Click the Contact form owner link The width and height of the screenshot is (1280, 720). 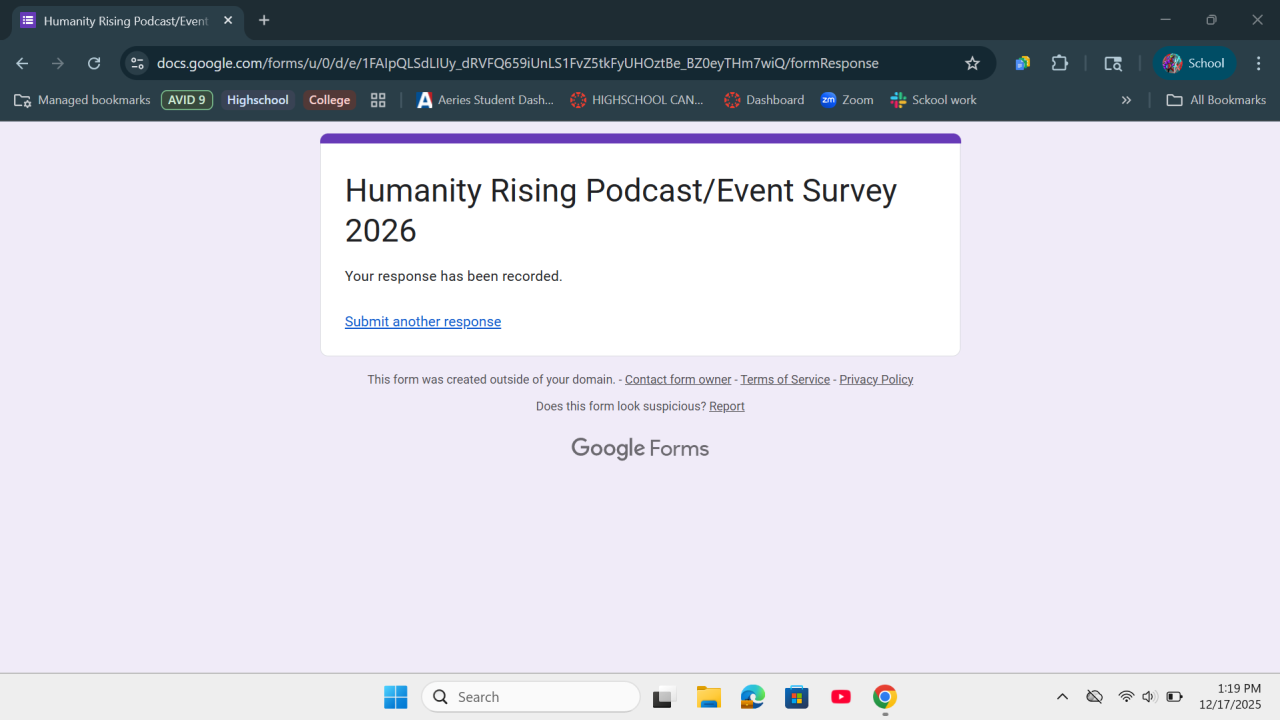pos(678,379)
